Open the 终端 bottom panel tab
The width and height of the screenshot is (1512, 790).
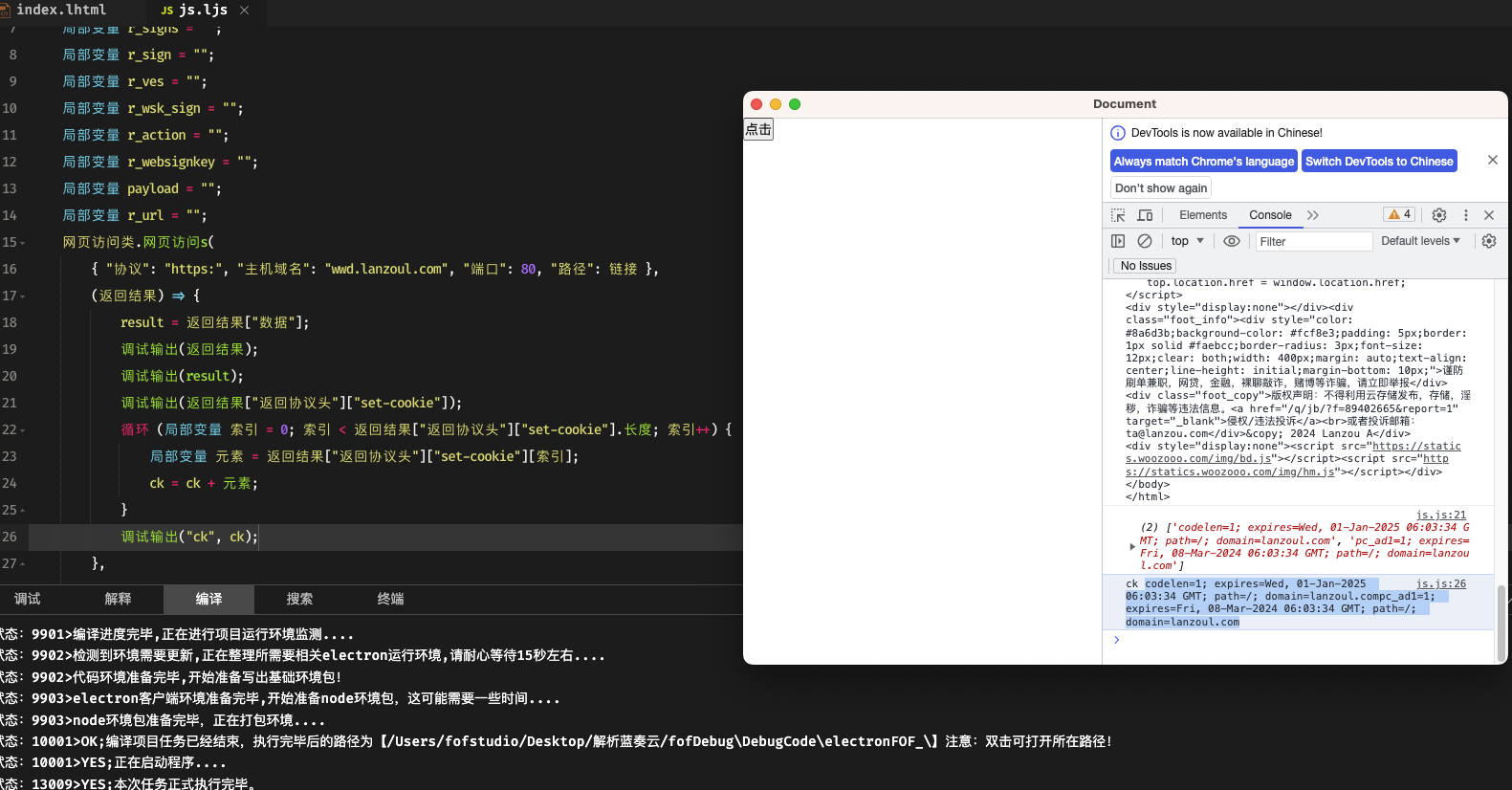click(x=391, y=599)
